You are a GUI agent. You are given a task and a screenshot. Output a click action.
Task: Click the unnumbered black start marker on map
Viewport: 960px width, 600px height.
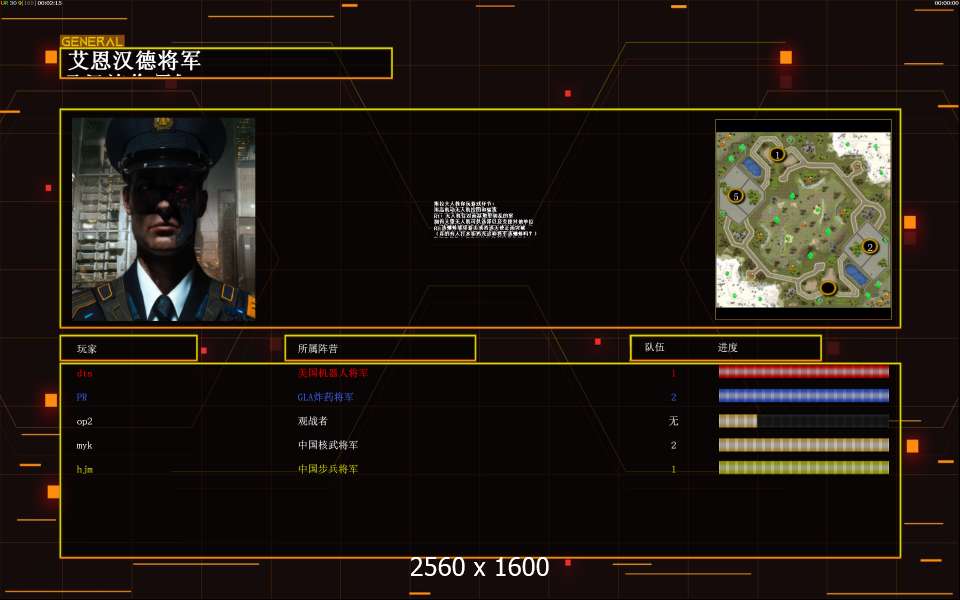(x=828, y=287)
